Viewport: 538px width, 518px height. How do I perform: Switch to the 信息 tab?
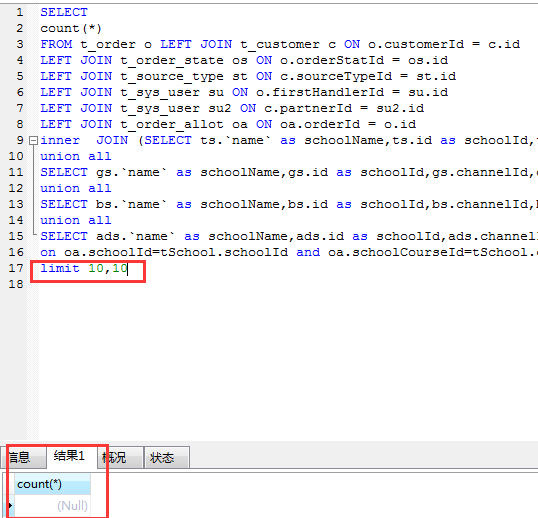pyautogui.click(x=23, y=457)
